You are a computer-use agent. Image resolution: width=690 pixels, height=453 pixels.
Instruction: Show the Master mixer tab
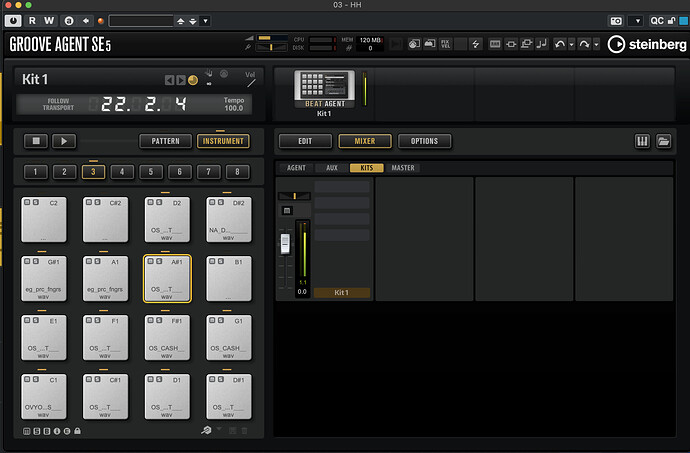[x=403, y=168]
